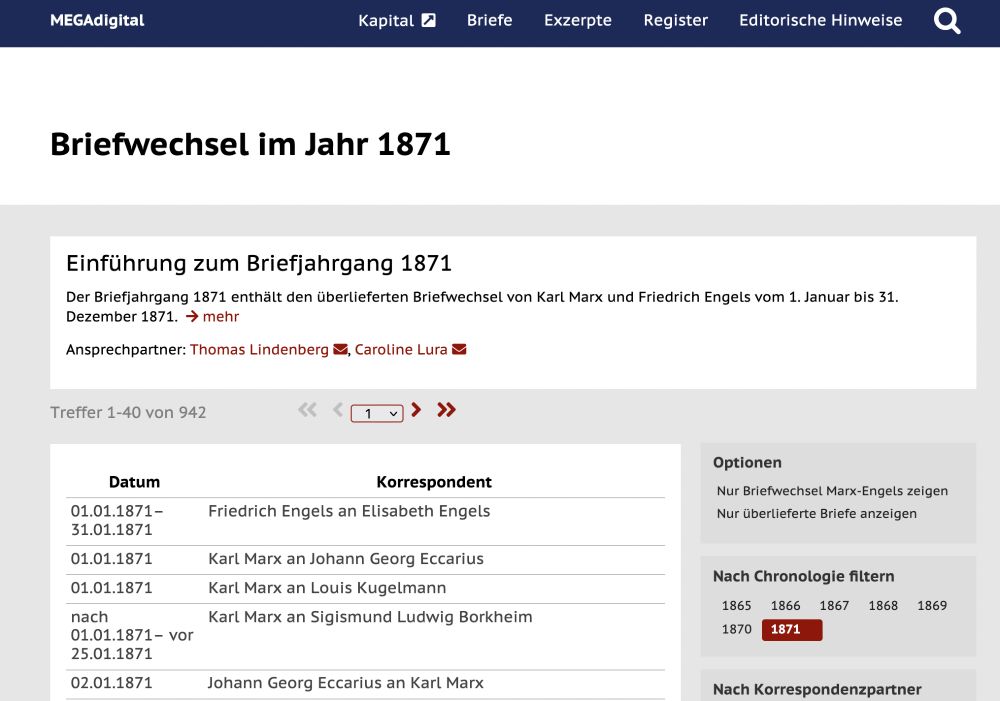This screenshot has width=1000, height=701.
Task: Click the Treffer 1-40 von 942 text
Action: coord(128,413)
